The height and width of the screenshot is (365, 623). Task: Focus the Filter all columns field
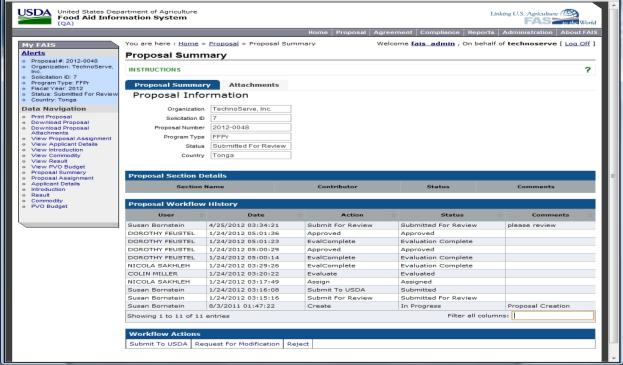(553, 316)
